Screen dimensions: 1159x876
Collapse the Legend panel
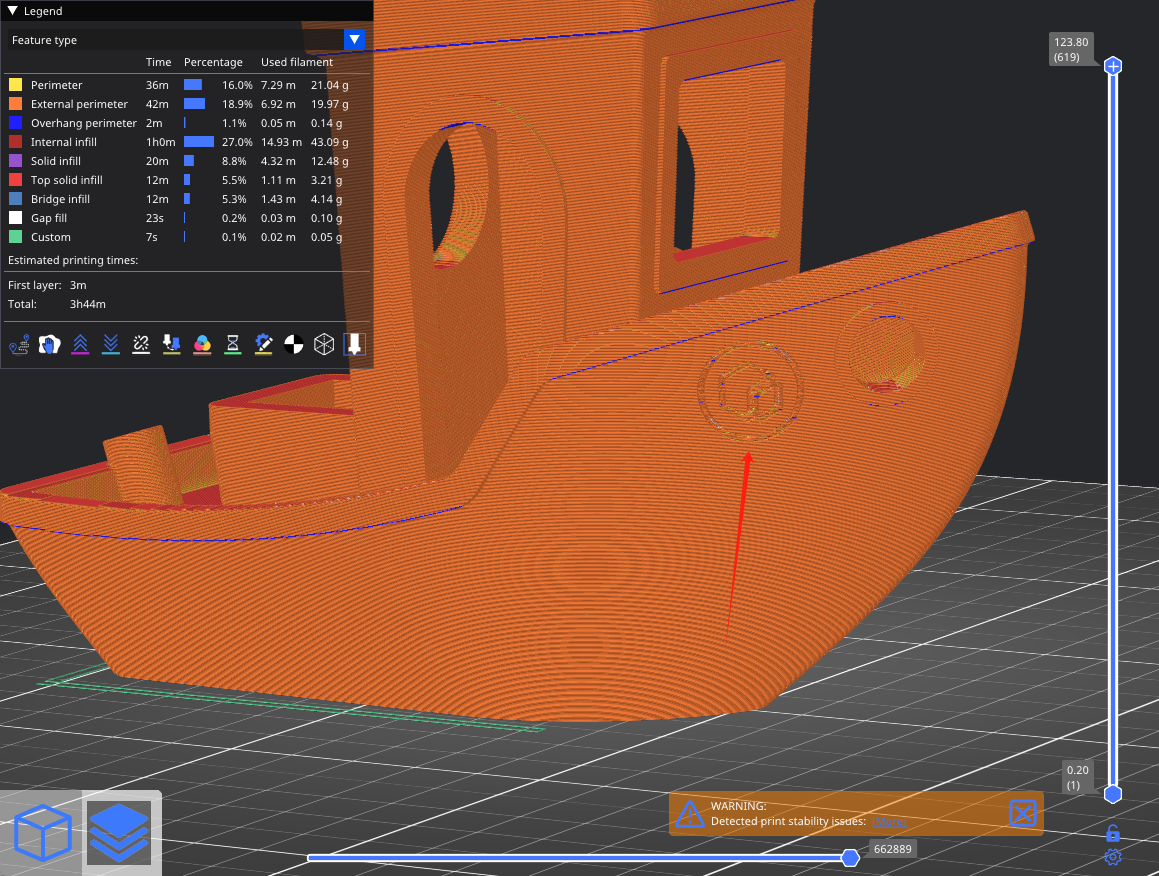click(10, 11)
